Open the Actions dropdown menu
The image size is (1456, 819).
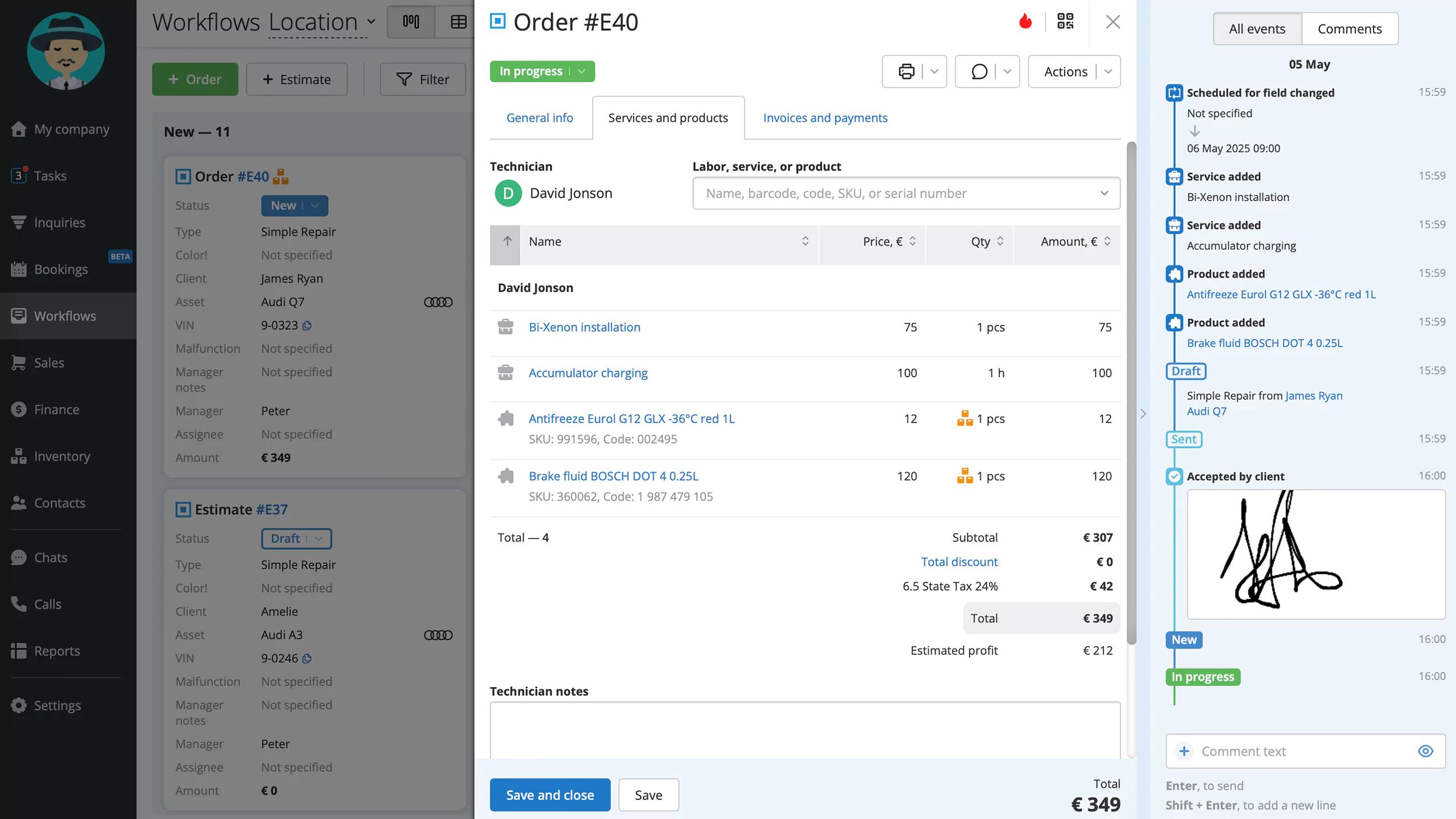coord(1074,72)
